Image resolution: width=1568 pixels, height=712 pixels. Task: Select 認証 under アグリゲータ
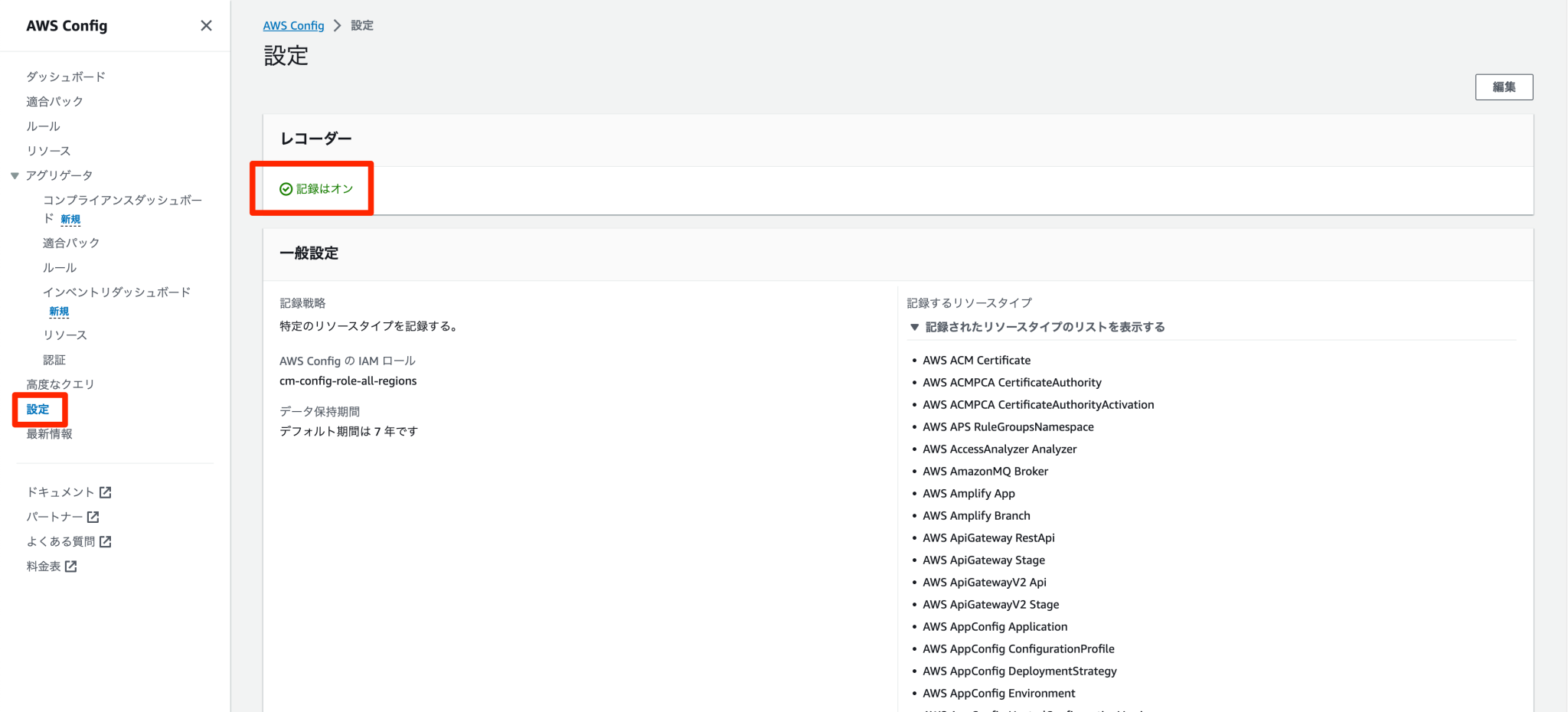click(54, 359)
